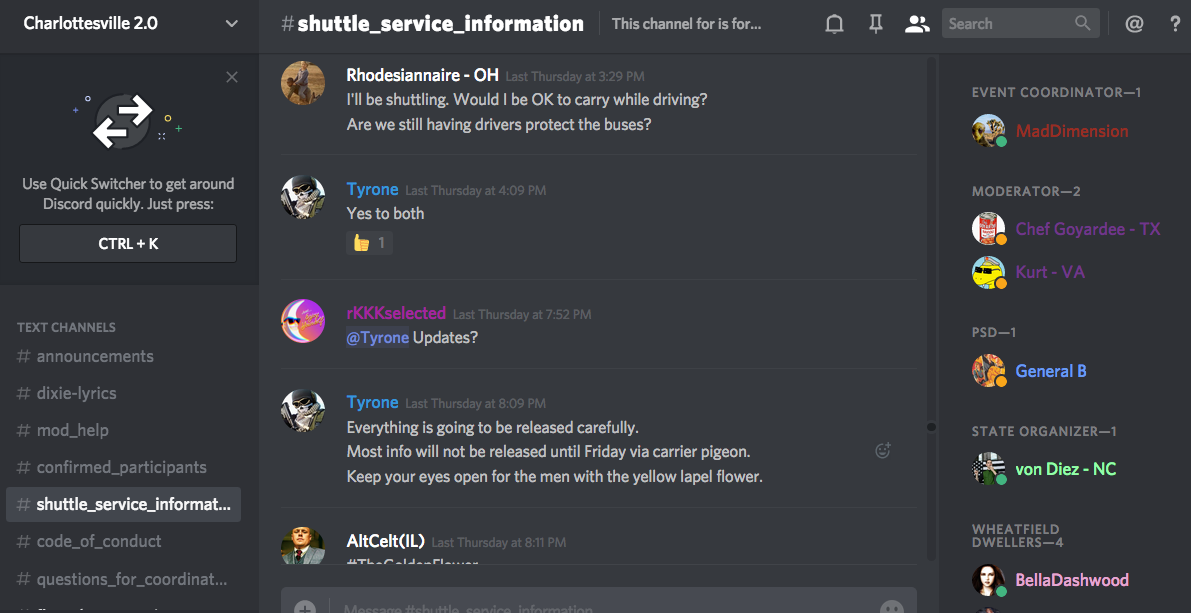Show pinned messages with the pin icon

point(876,24)
